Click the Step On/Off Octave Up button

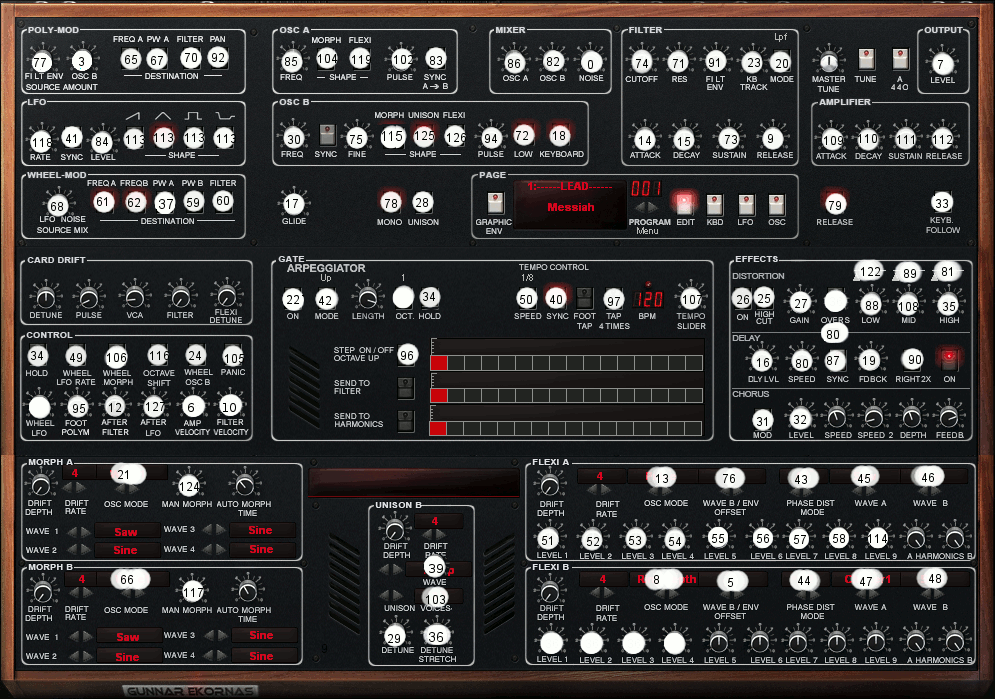[407, 355]
